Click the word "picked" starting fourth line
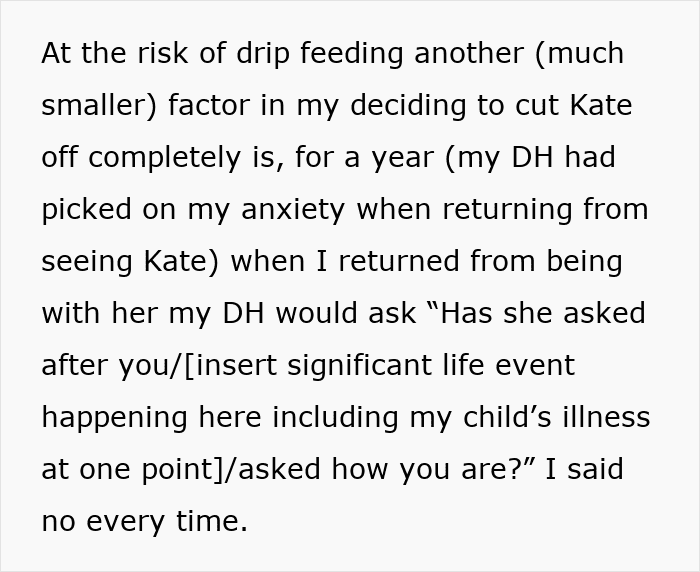Viewport: 700px width, 572px height. [87, 210]
